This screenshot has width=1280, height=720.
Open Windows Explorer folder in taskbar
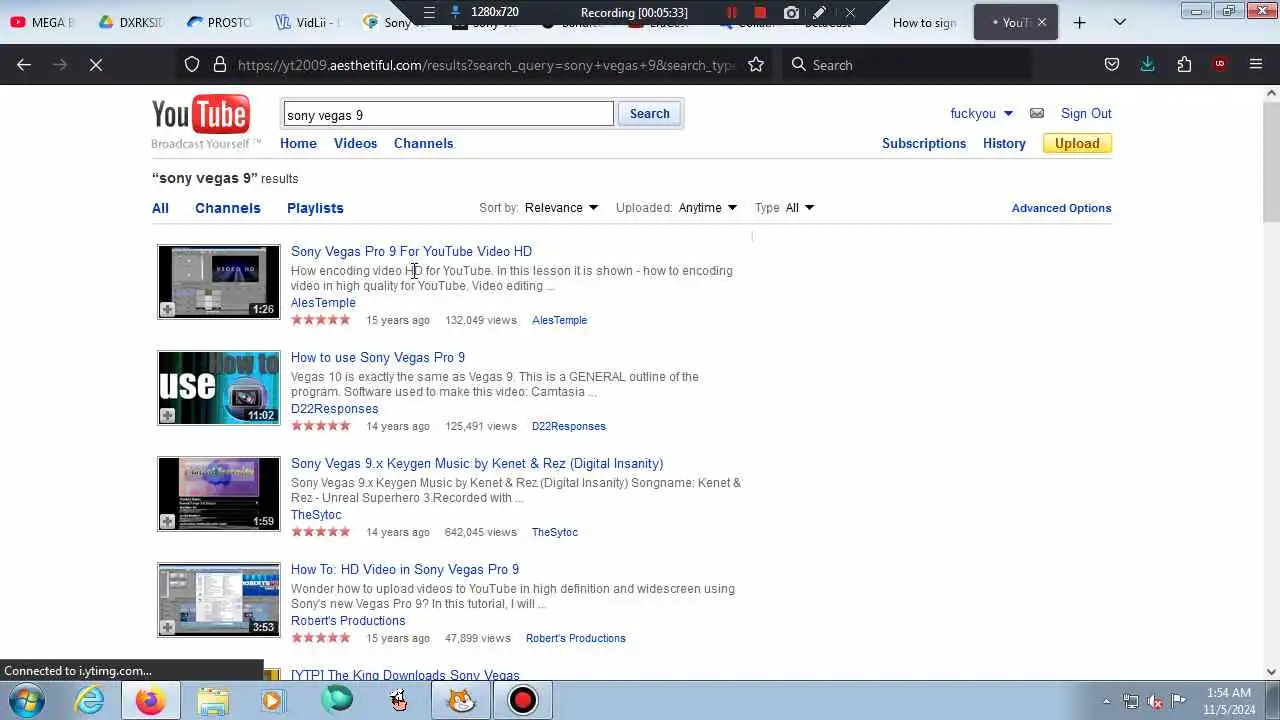pyautogui.click(x=212, y=700)
